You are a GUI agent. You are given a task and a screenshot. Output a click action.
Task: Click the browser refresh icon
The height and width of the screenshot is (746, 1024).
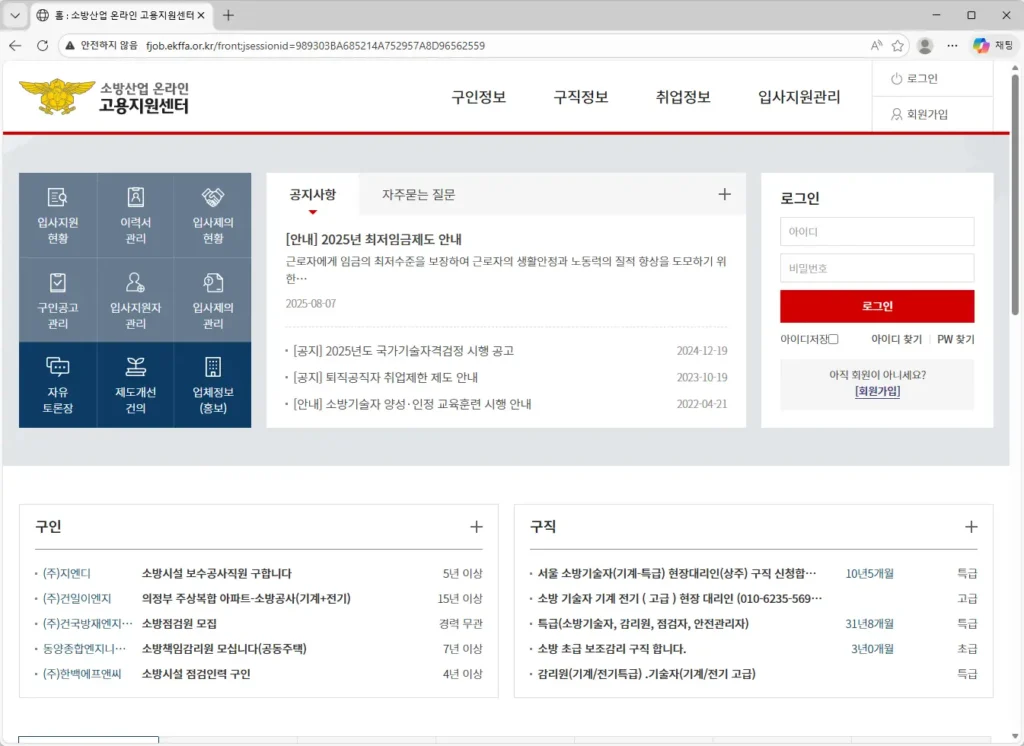pyautogui.click(x=42, y=46)
